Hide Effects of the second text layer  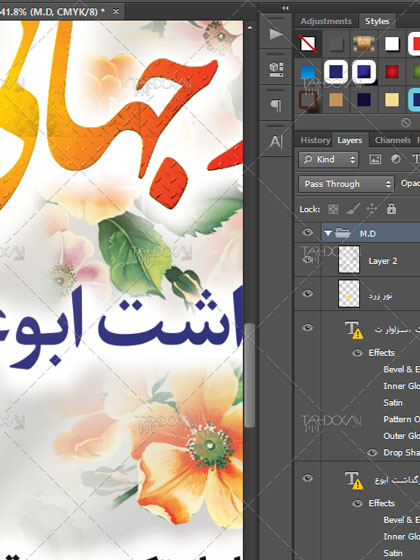pos(357,503)
